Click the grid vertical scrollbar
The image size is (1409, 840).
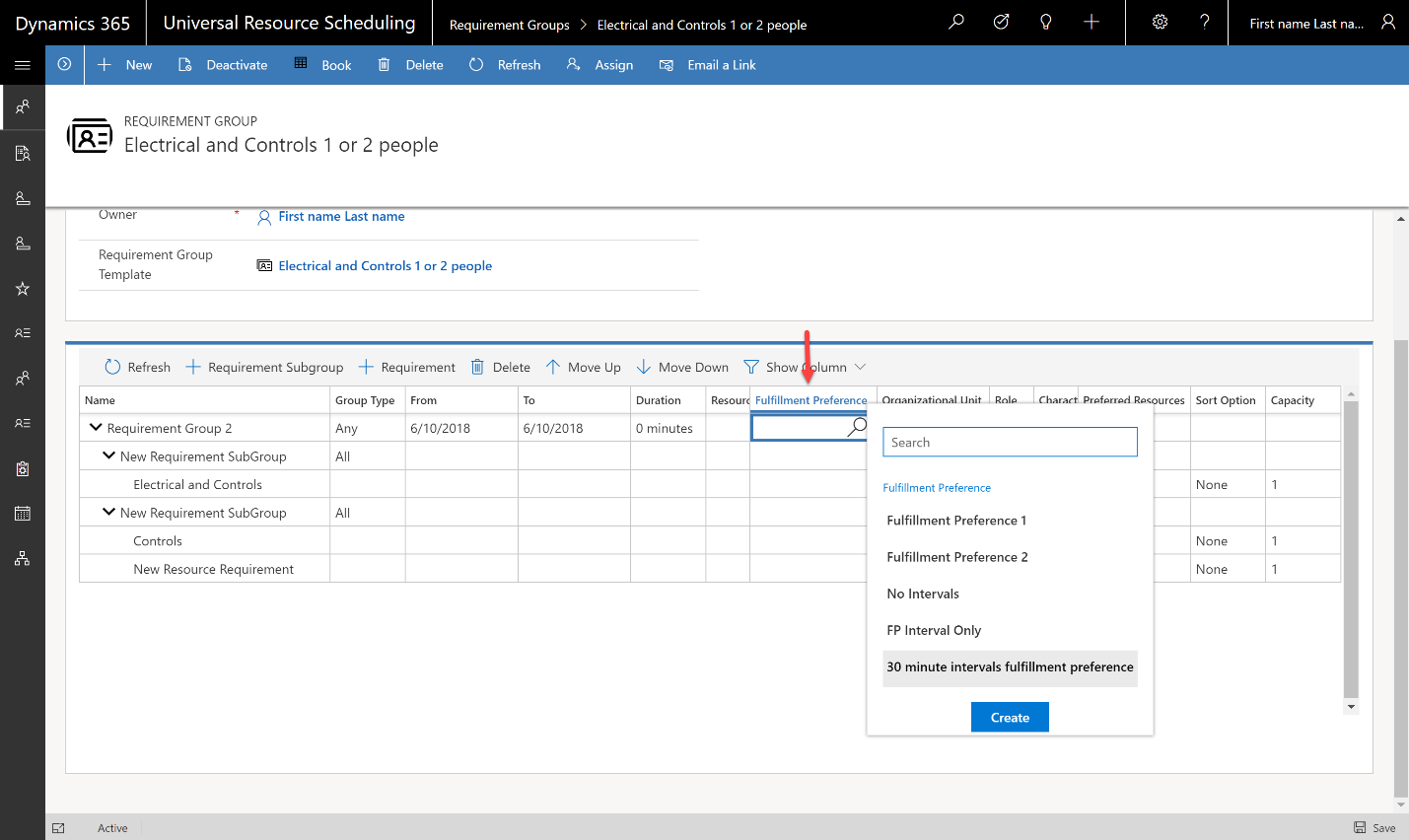pos(1351,547)
